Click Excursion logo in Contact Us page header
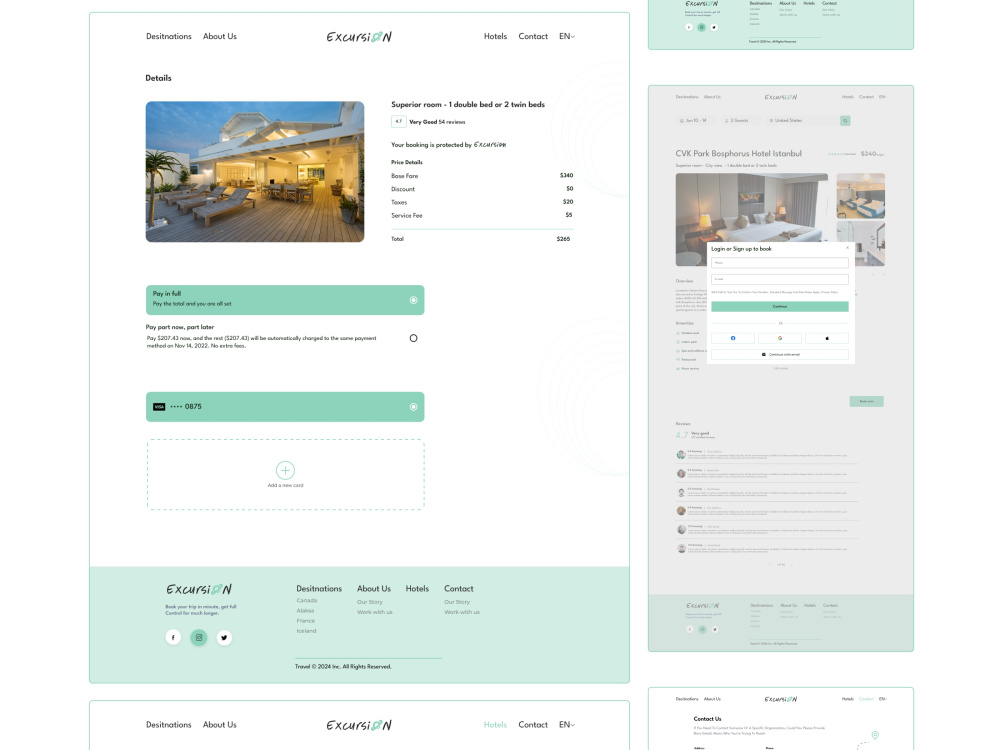Screen dimensions: 1000x750 coord(781,700)
